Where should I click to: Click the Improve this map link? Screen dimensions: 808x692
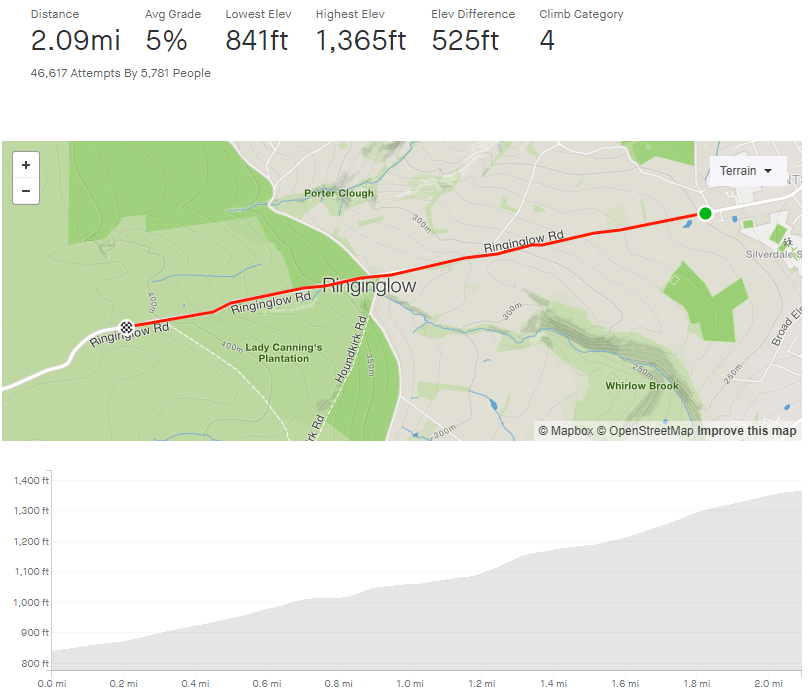coord(747,431)
